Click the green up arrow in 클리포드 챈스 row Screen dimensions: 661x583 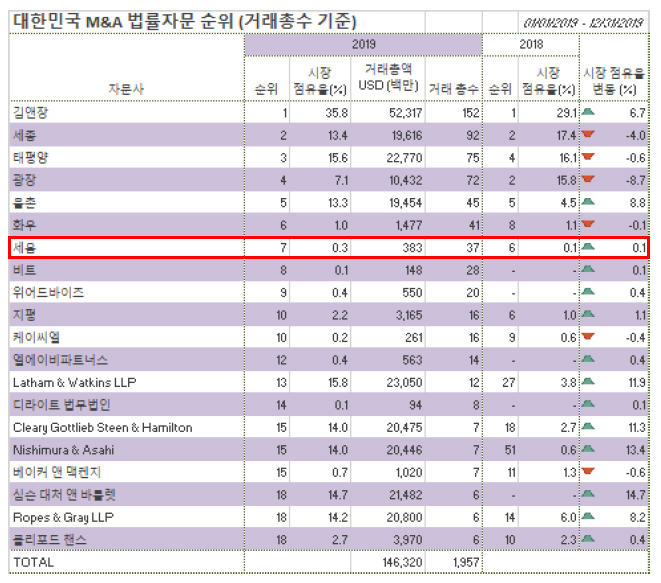point(588,539)
